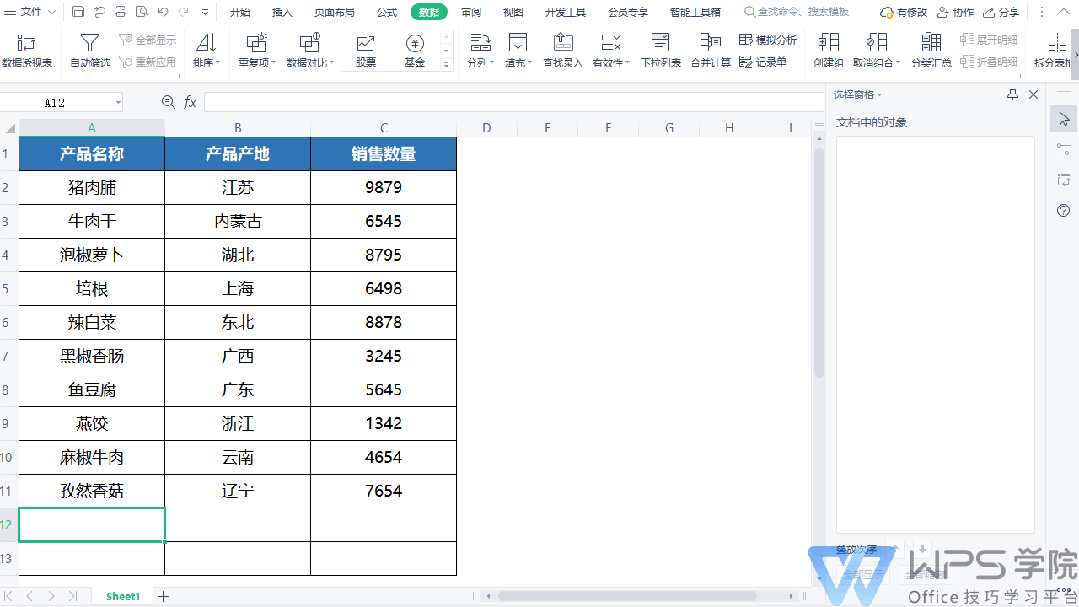Enable 自动筛选 auto filter
Screen dimensions: 1079x607
89,51
